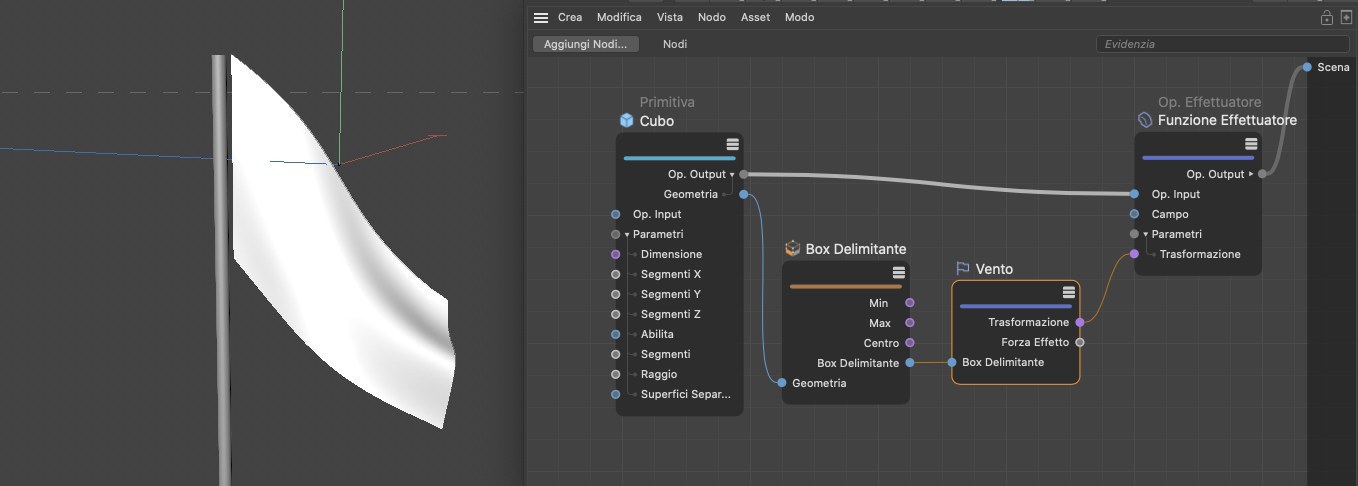Open the Vento node options menu icon
This screenshot has width=1358, height=486.
[x=1068, y=292]
